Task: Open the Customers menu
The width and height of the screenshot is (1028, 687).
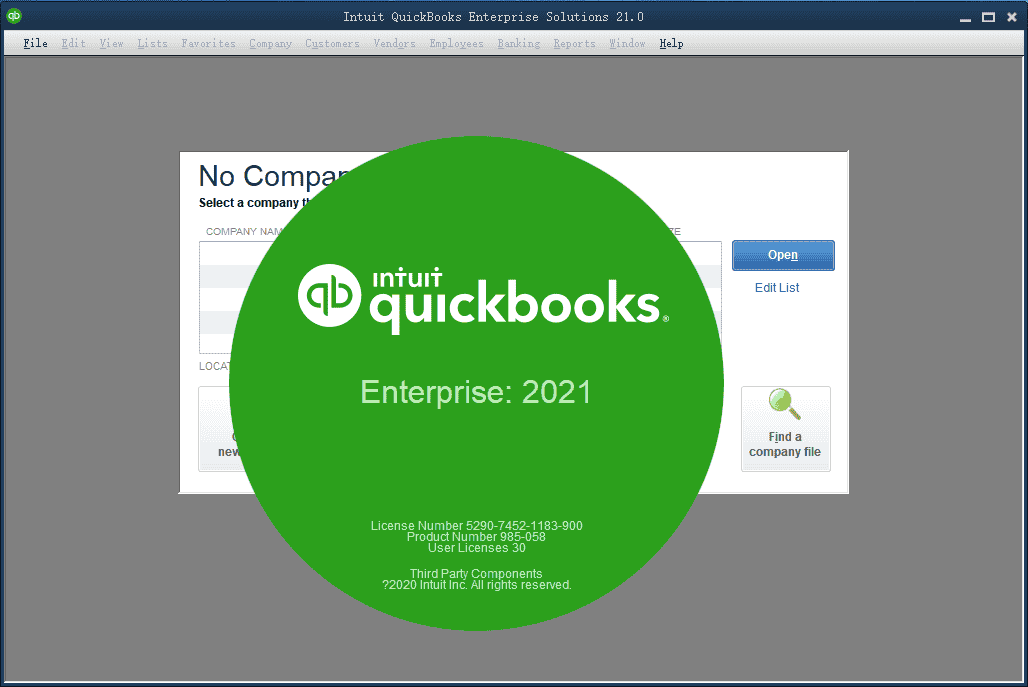Action: (332, 43)
